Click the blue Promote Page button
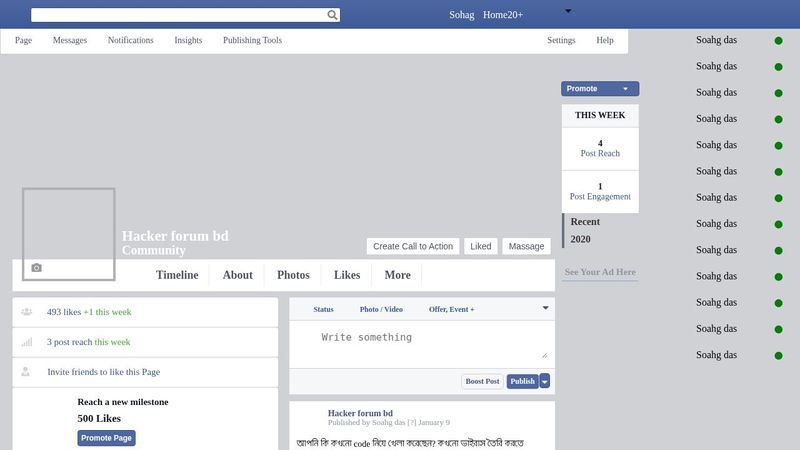This screenshot has height=450, width=800. point(106,438)
